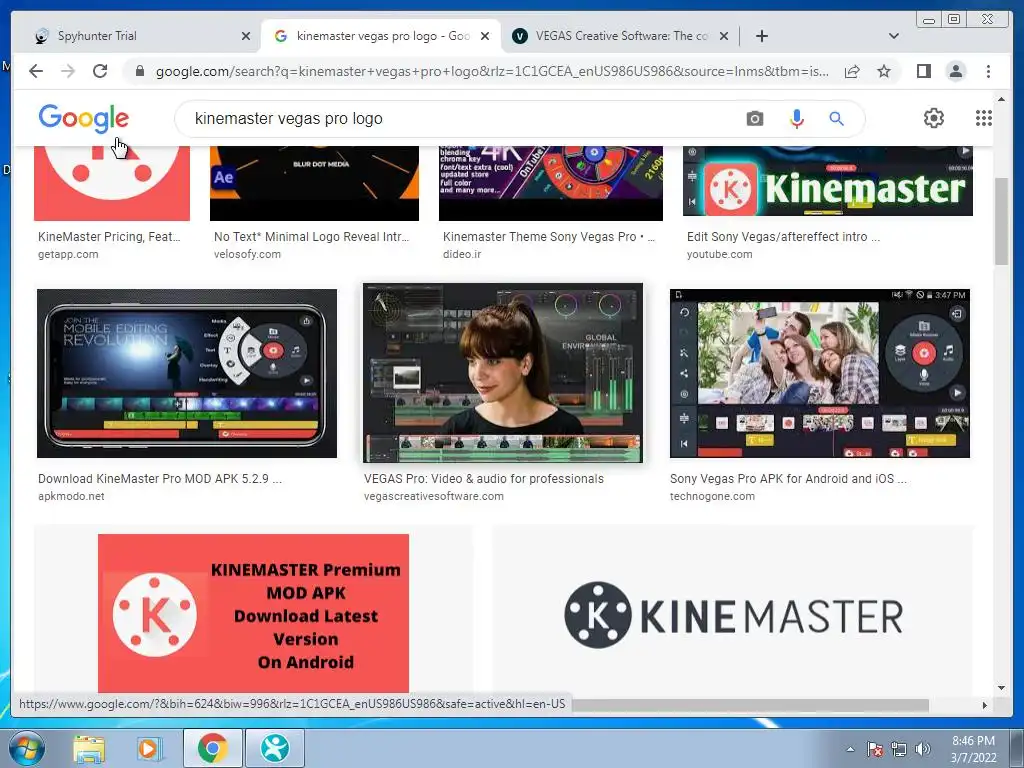The image size is (1024, 768).
Task: Click the black KINEMASTER logo image
Action: pyautogui.click(x=733, y=615)
